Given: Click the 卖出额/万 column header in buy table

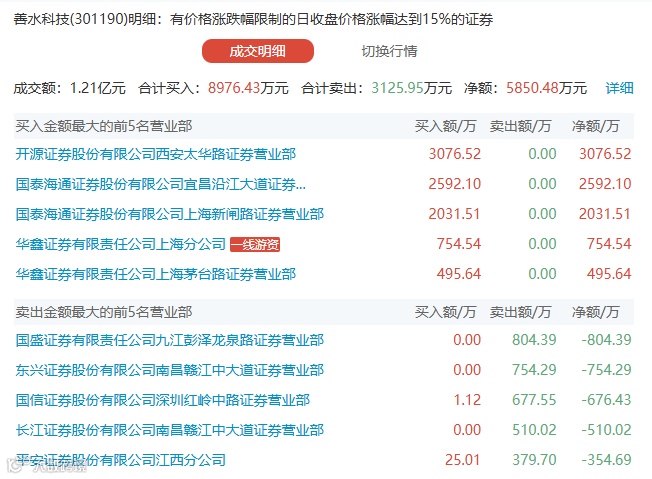Looking at the screenshot, I should pyautogui.click(x=520, y=126).
